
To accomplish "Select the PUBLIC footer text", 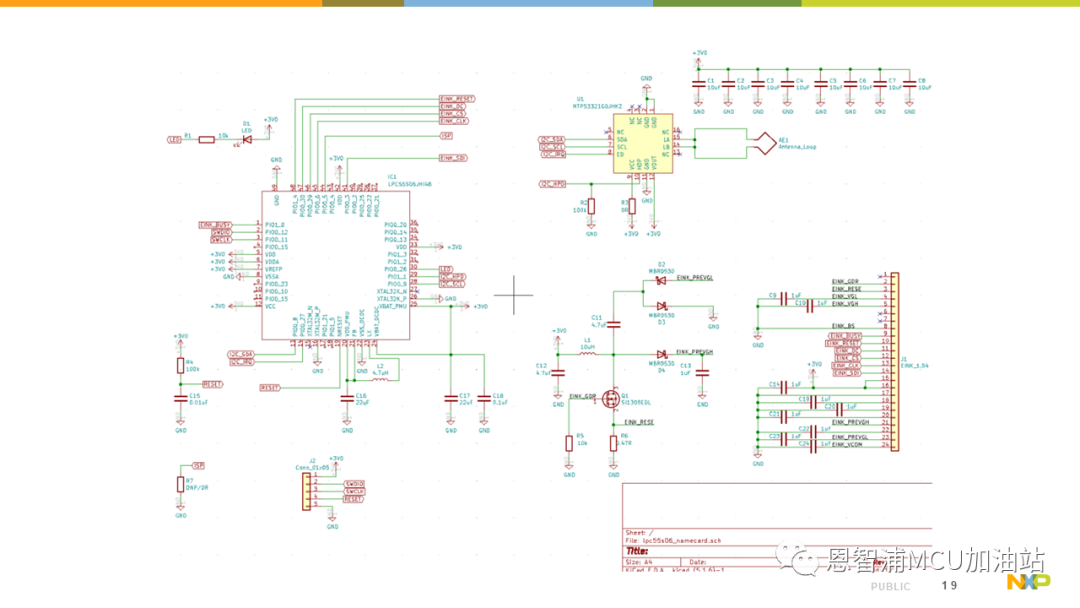I will [890, 587].
